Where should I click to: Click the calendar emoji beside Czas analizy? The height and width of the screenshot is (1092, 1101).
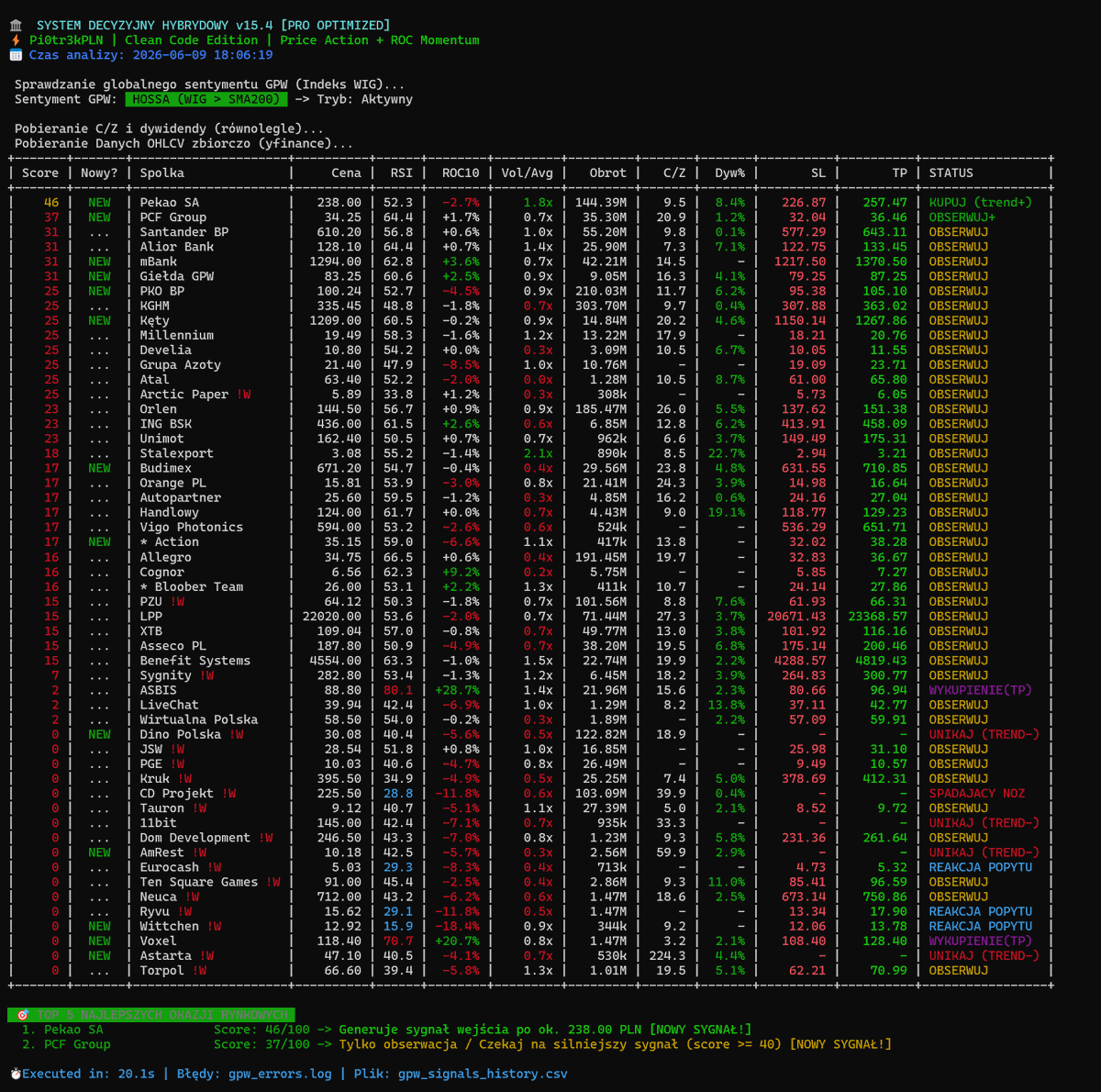coord(16,55)
